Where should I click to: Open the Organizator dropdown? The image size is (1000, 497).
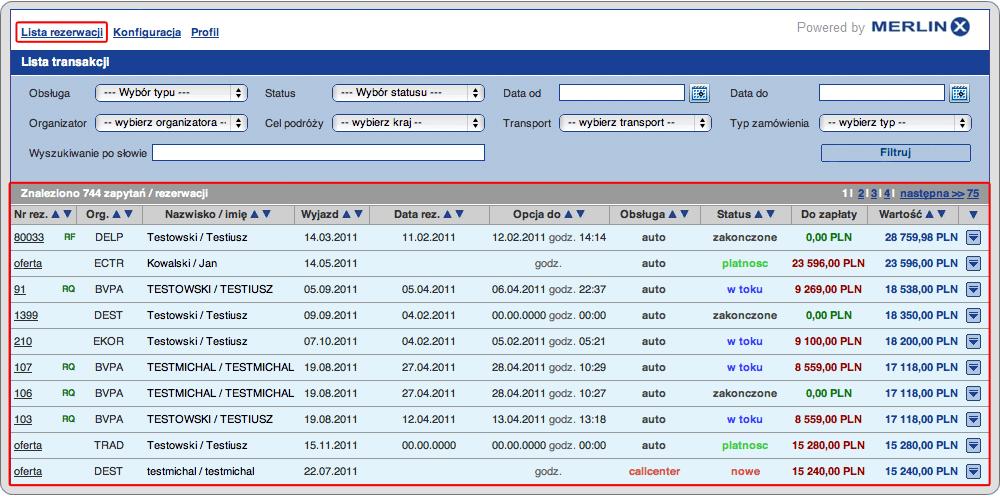coord(171,123)
